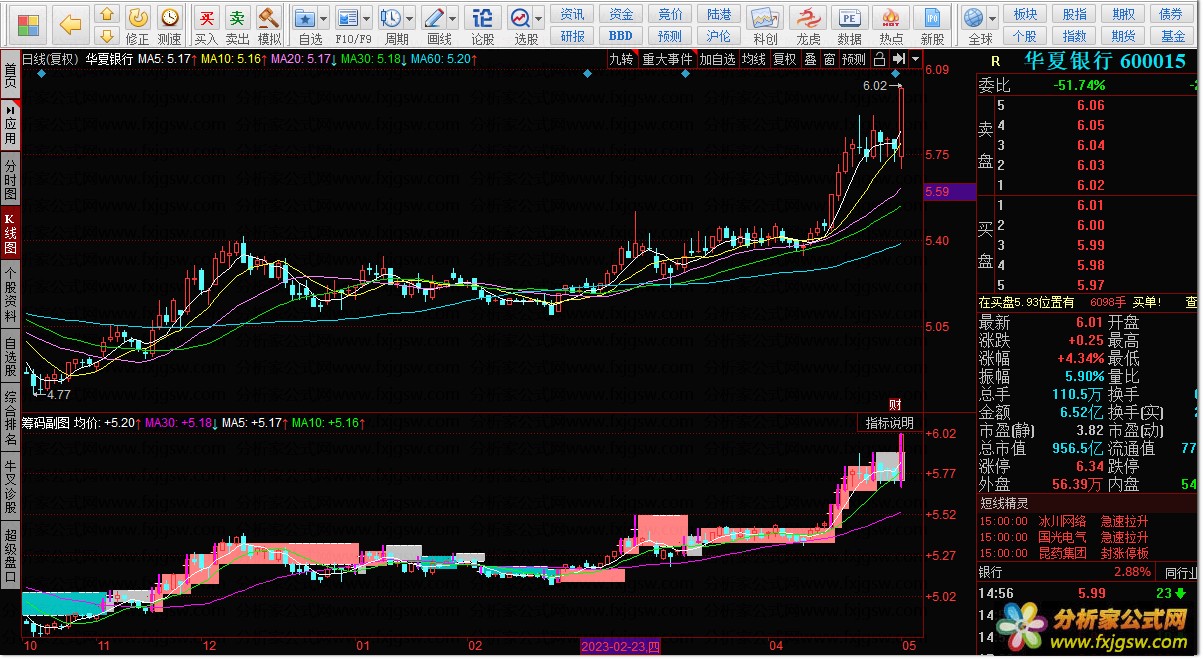Screen dimensions: 1204x659
Task: Click the jump-to-end arrow icon in chart bar
Action: click(x=899, y=59)
